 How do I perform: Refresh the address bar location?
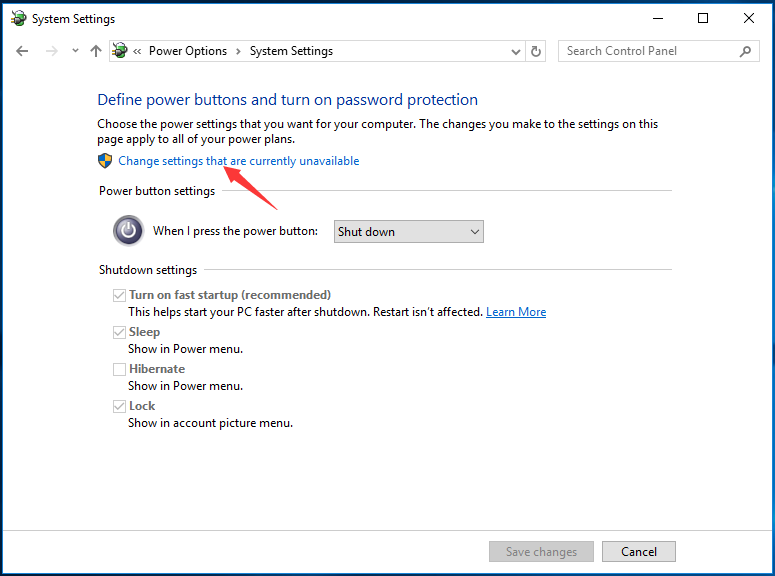point(536,51)
